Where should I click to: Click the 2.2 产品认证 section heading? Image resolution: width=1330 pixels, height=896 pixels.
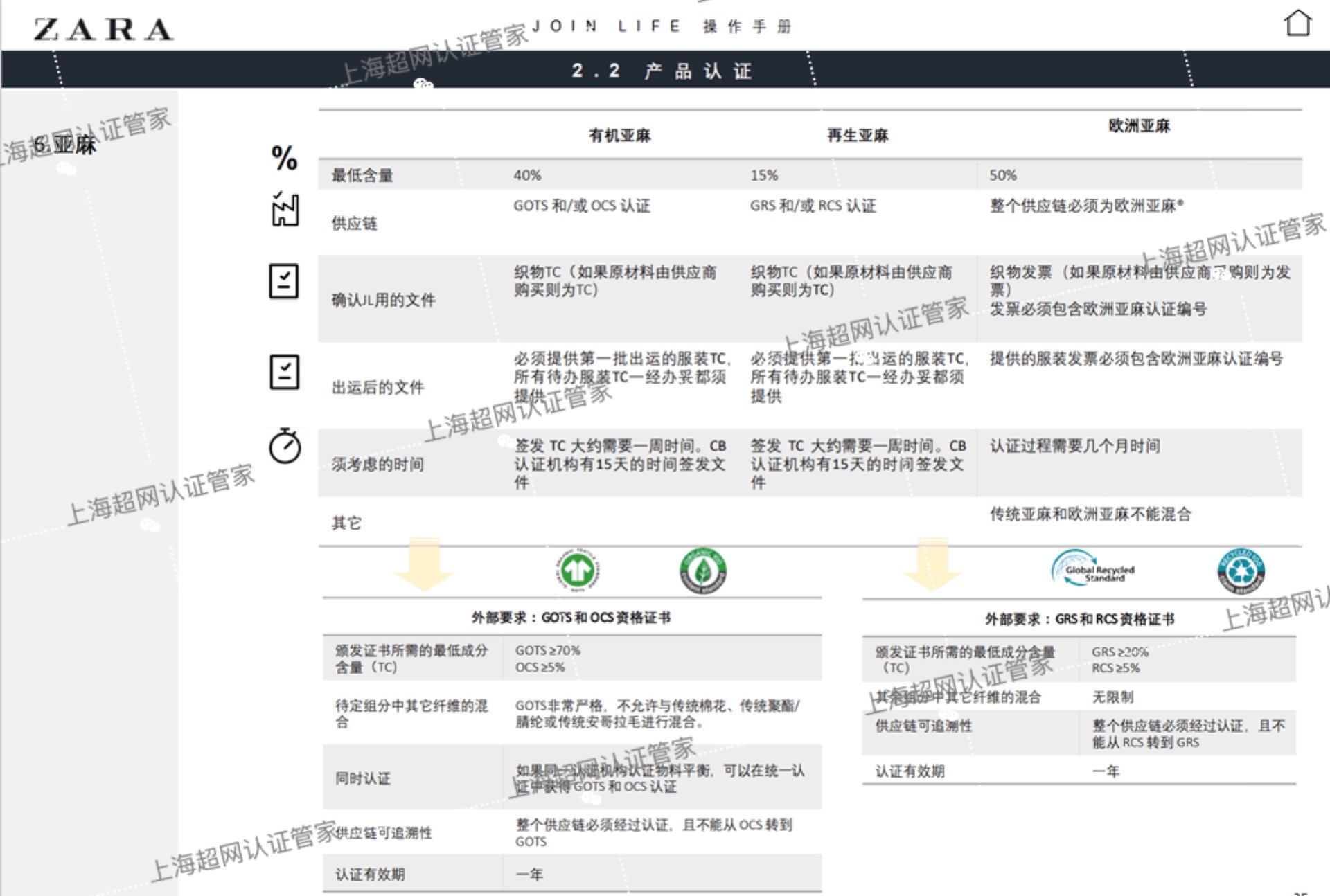pyautogui.click(x=662, y=71)
